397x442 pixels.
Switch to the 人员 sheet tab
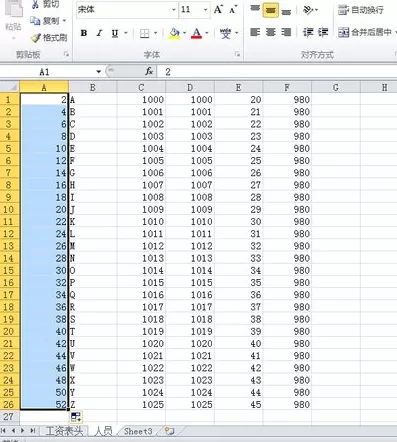pos(103,431)
